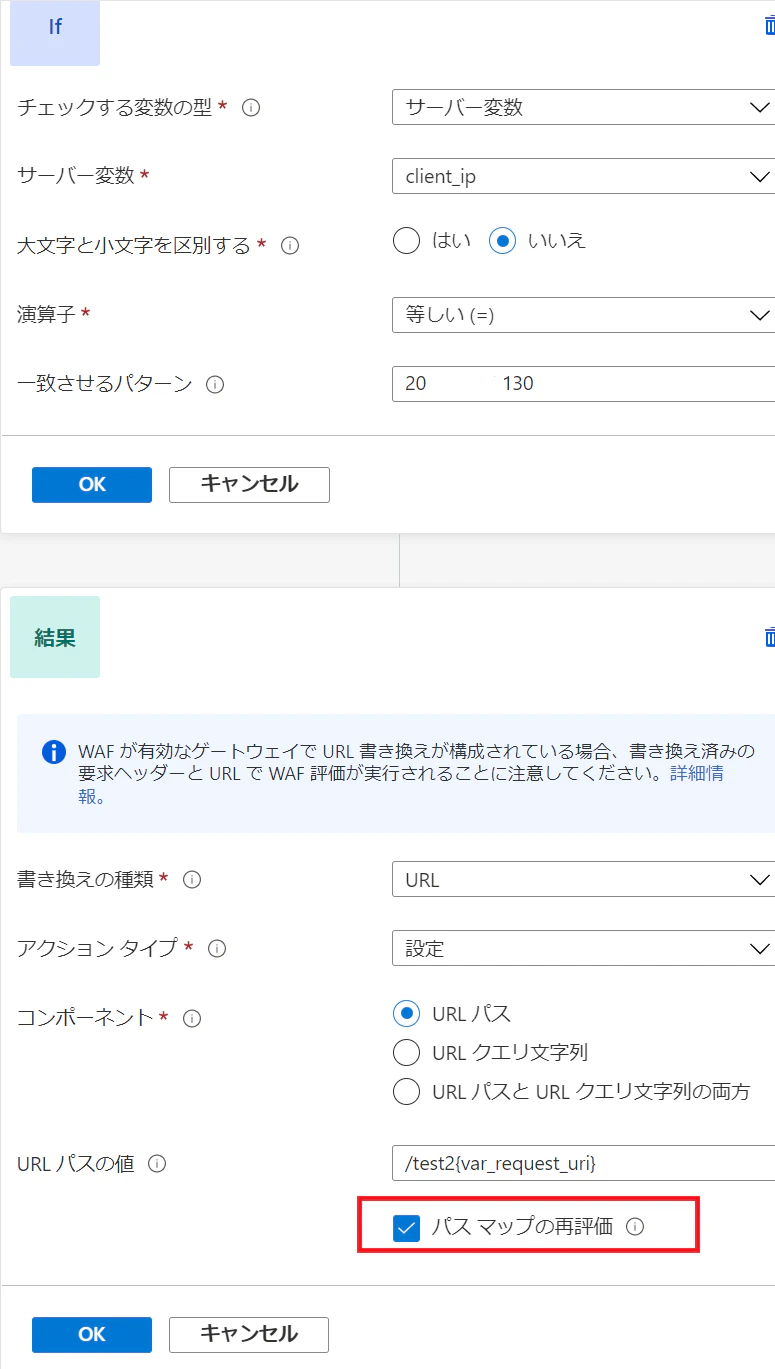The width and height of the screenshot is (775, 1369).
Task: Select はい for case sensitivity
Action: [x=406, y=241]
